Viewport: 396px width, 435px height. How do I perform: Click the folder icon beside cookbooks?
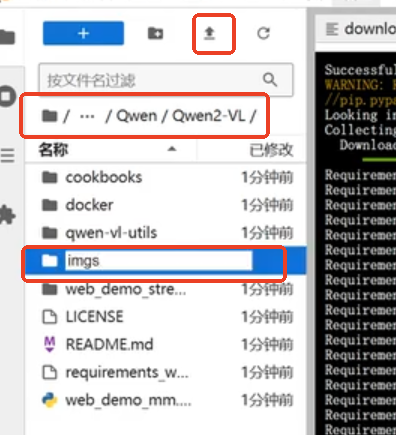(x=50, y=177)
